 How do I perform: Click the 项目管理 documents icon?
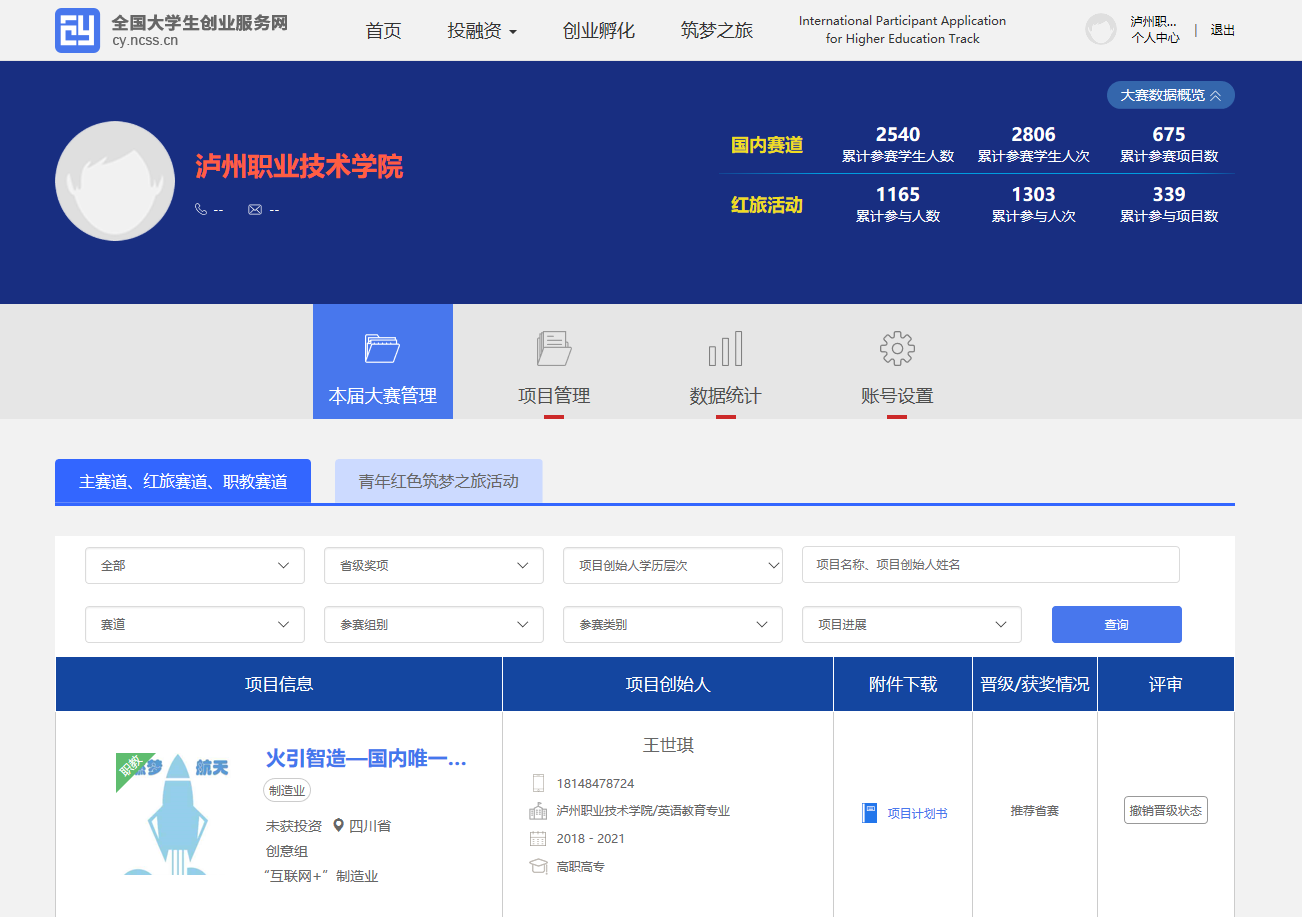(x=554, y=349)
